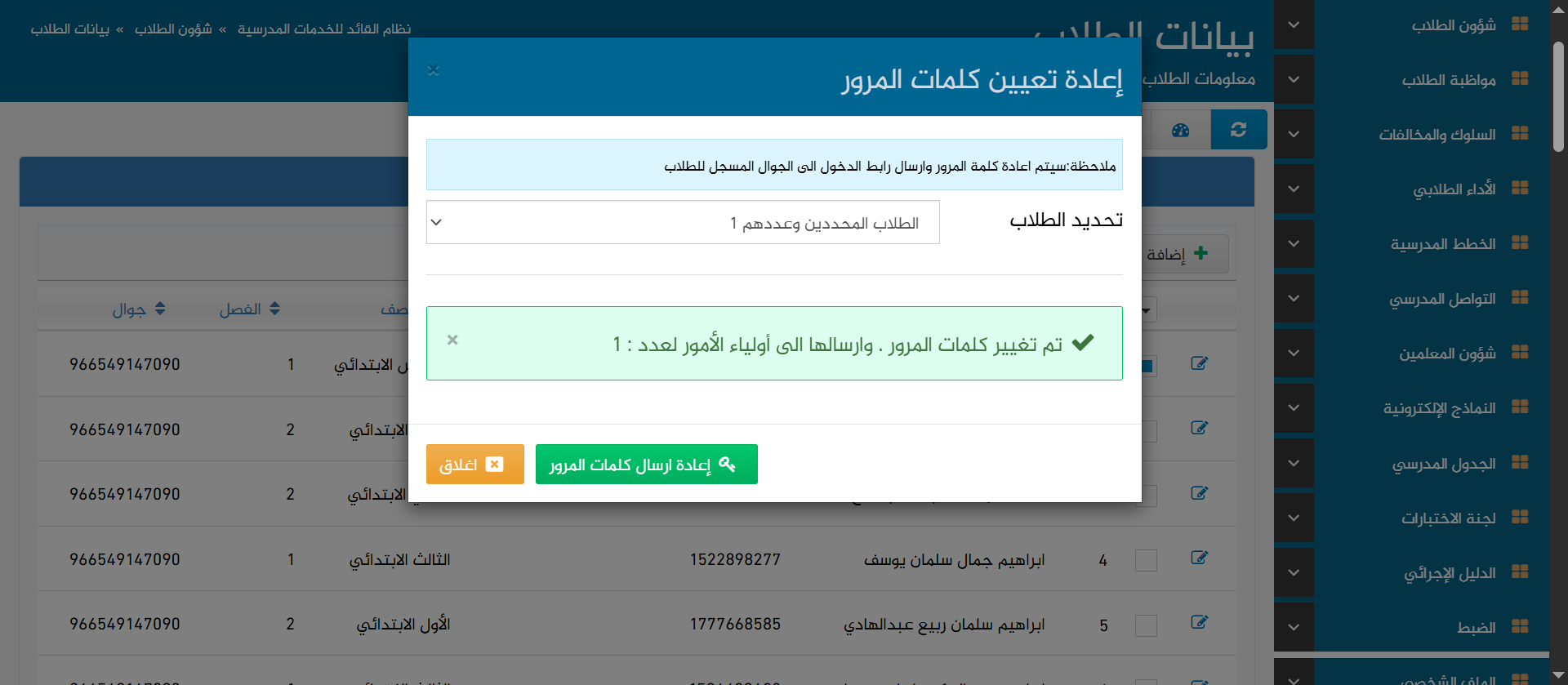Click edit icon for ابراهيم جمال سلمان يوسف

pos(1199,558)
